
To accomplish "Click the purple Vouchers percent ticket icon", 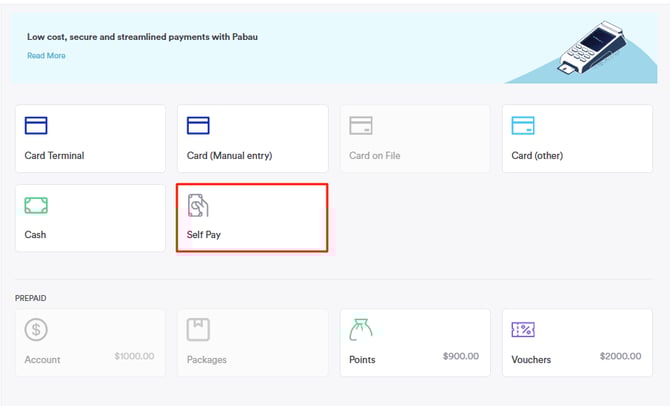I will click(523, 329).
